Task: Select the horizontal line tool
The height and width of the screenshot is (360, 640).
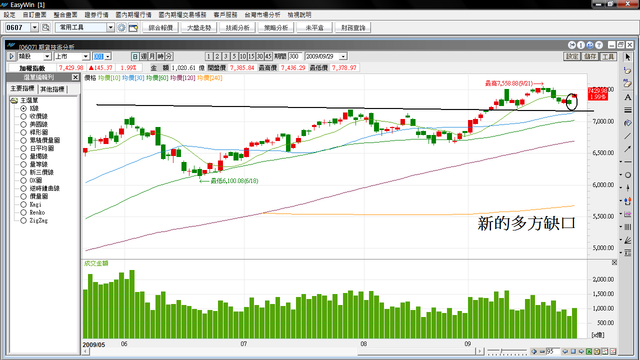Action: point(628,162)
